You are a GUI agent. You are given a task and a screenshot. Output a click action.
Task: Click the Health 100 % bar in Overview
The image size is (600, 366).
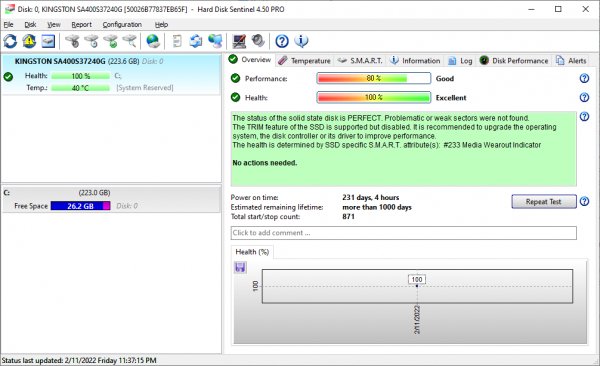tap(373, 97)
